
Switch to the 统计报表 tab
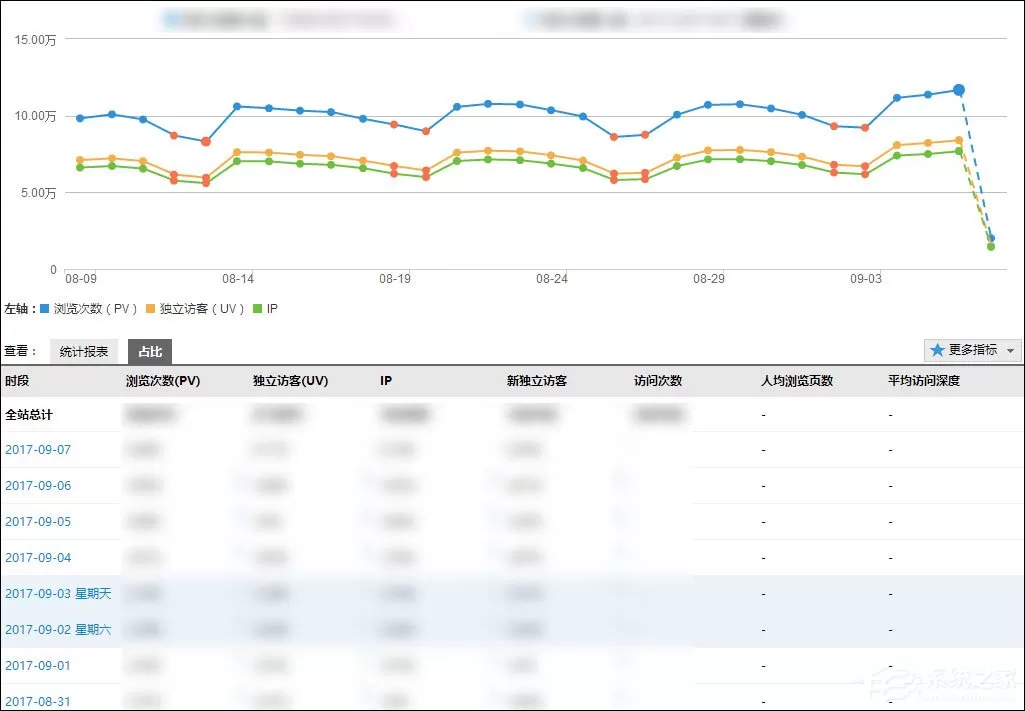pos(84,352)
